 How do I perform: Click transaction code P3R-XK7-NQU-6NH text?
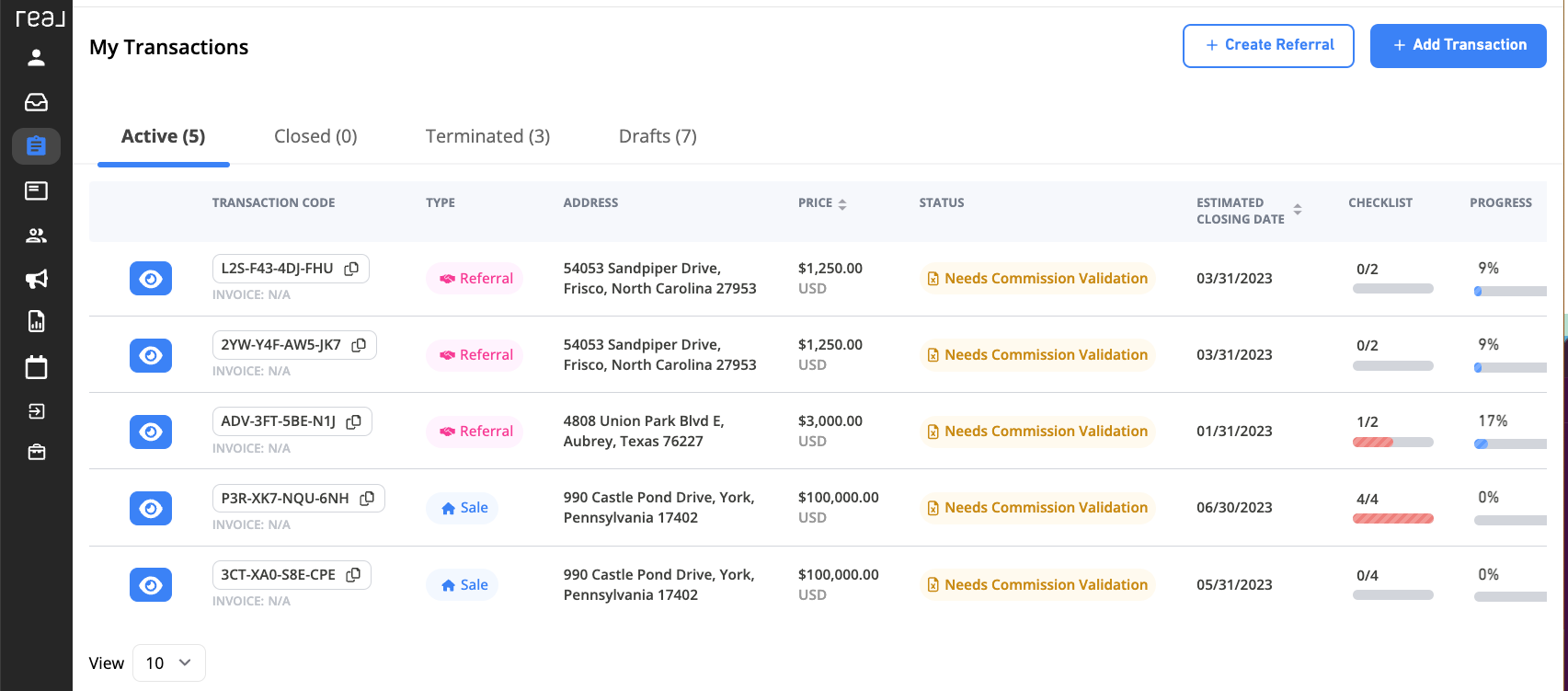pyautogui.click(x=285, y=498)
